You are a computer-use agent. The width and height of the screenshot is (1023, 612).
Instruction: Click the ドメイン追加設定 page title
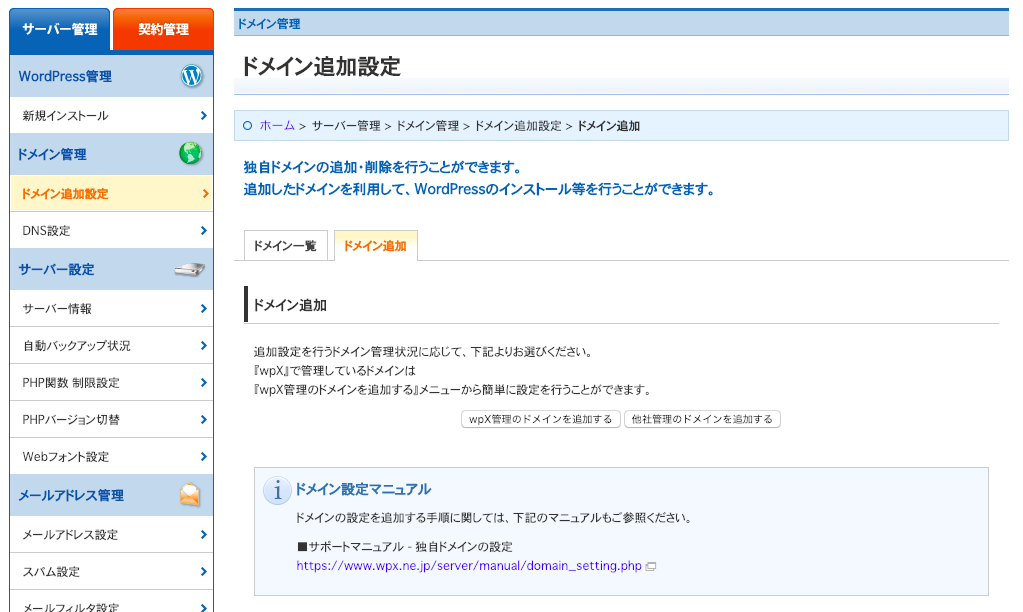point(320,67)
